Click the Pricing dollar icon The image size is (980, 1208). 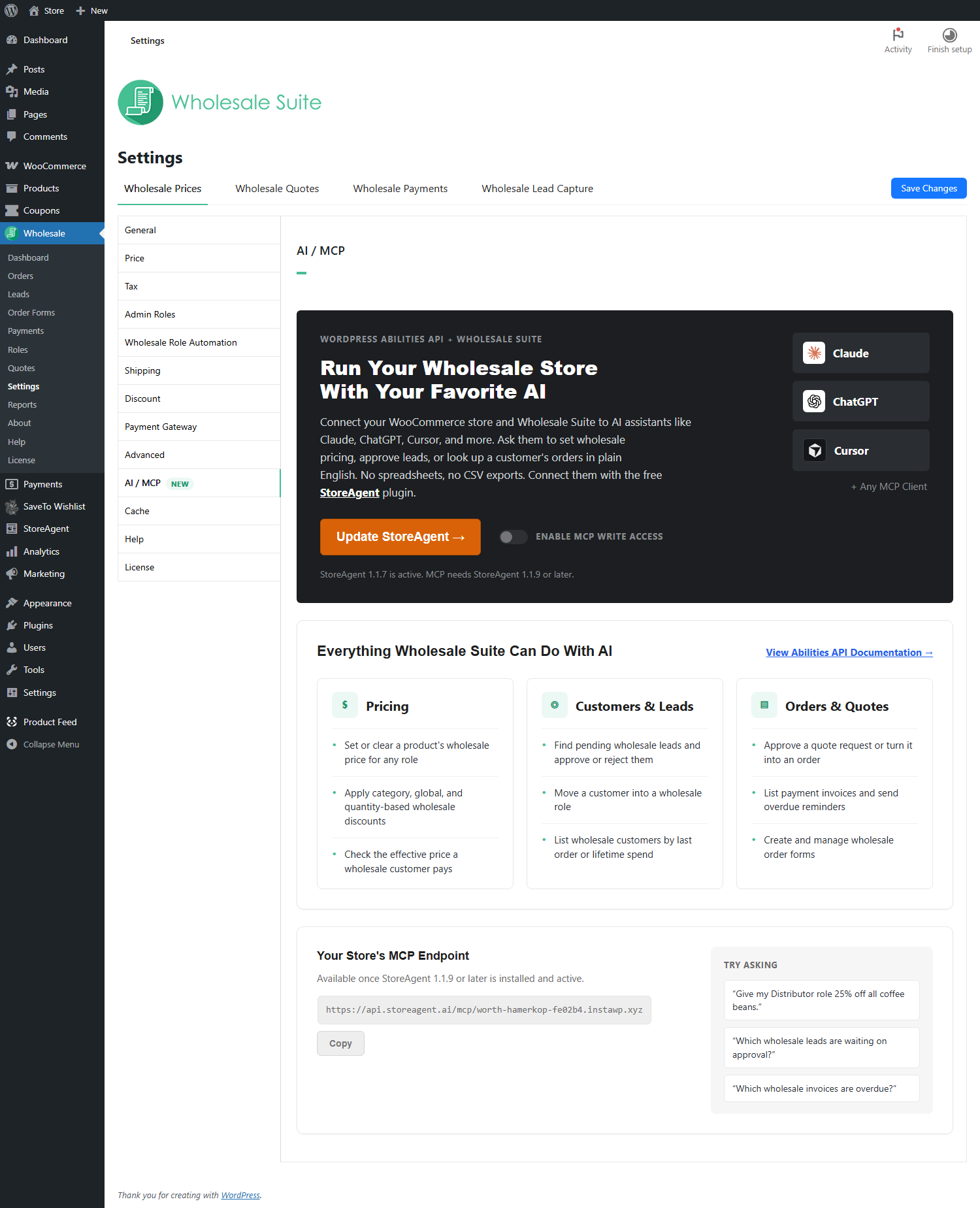pos(345,705)
